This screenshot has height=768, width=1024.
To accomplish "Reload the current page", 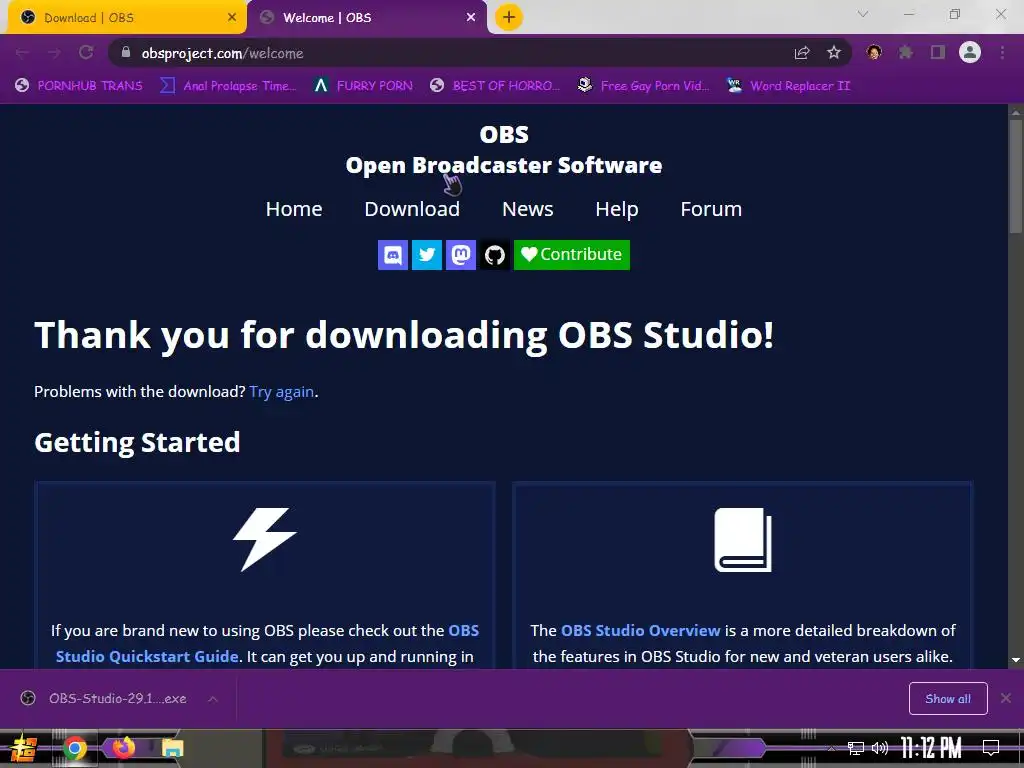I will [x=86, y=53].
